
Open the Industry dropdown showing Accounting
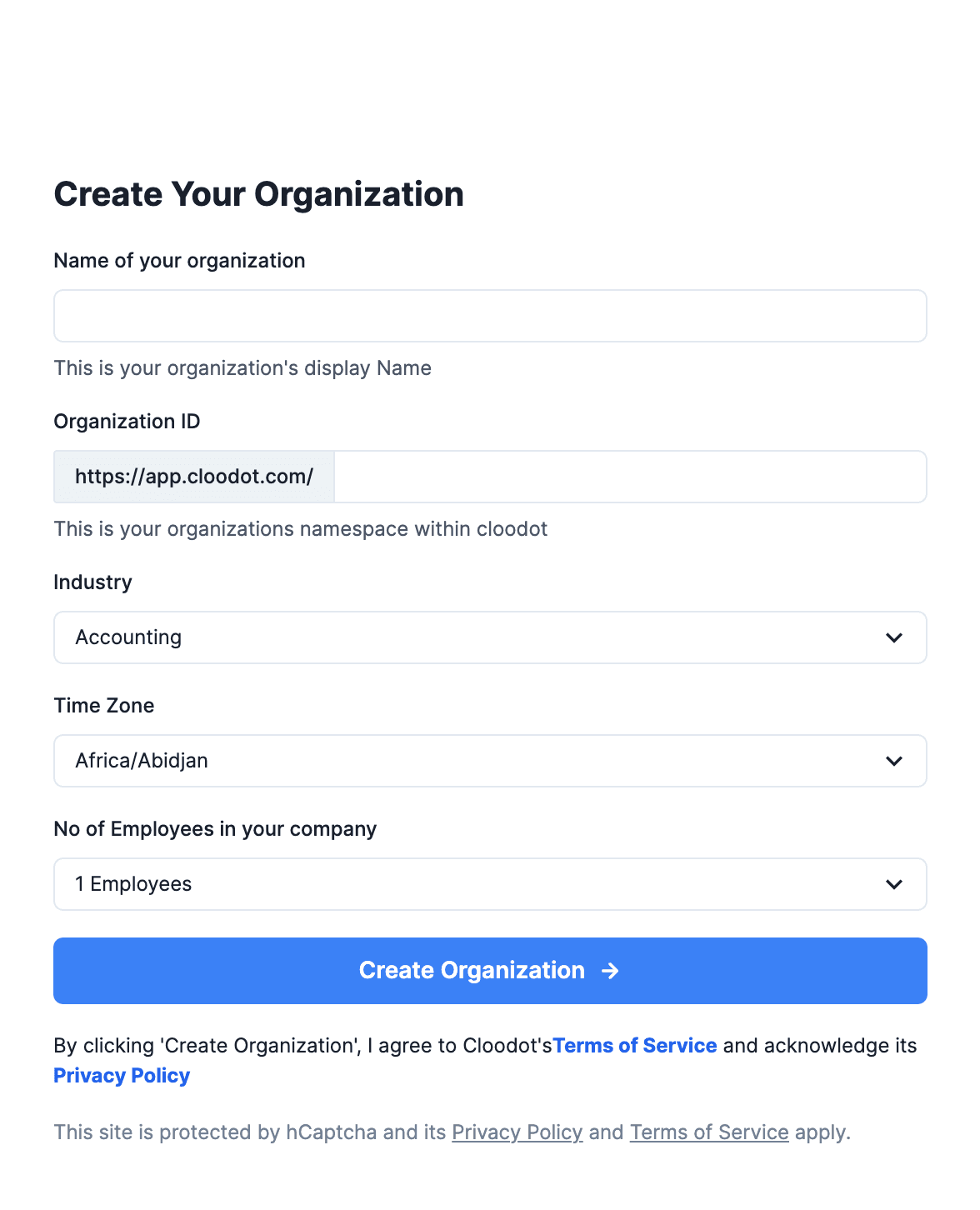coord(490,637)
